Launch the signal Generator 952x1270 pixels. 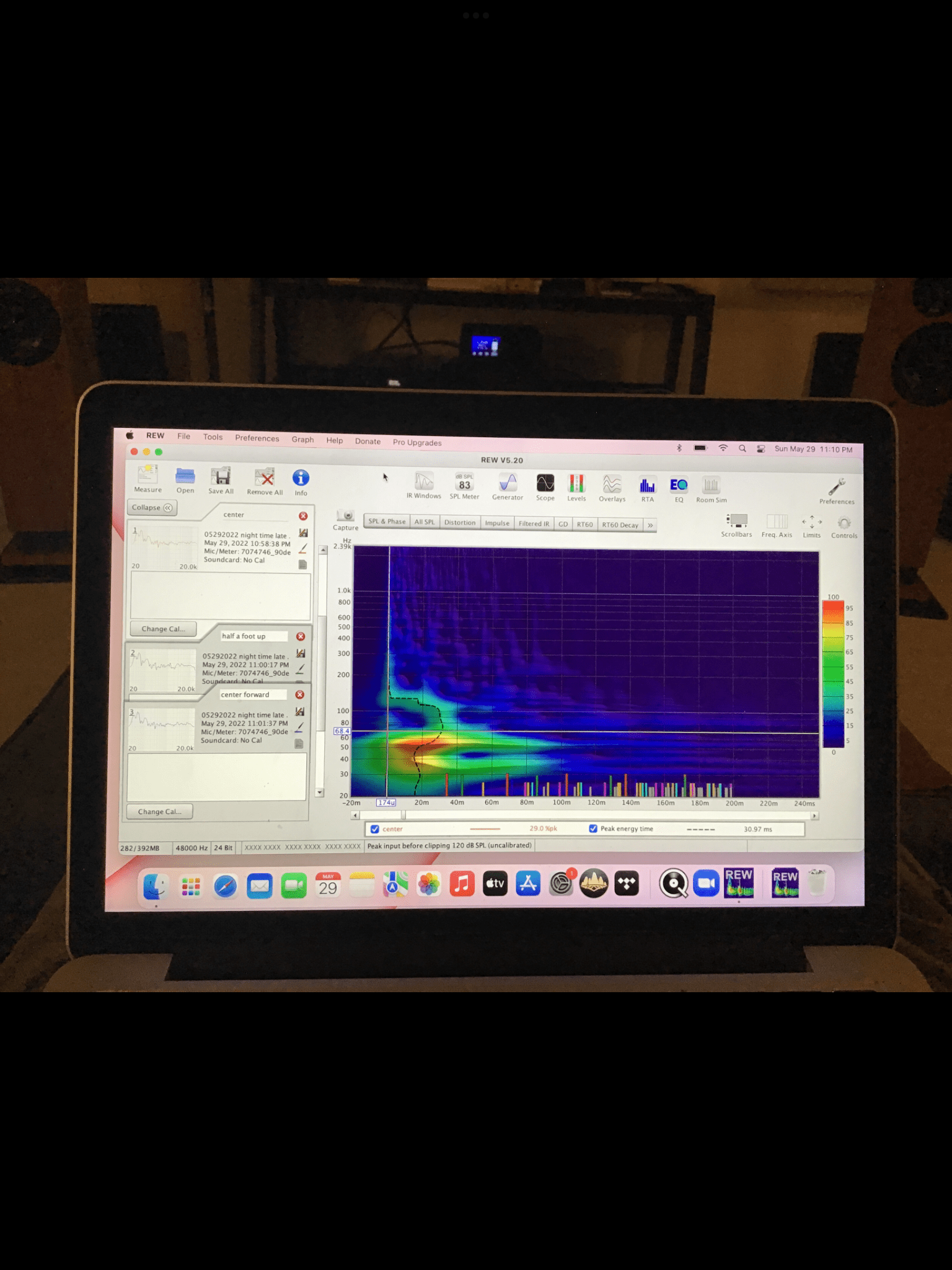[508, 487]
